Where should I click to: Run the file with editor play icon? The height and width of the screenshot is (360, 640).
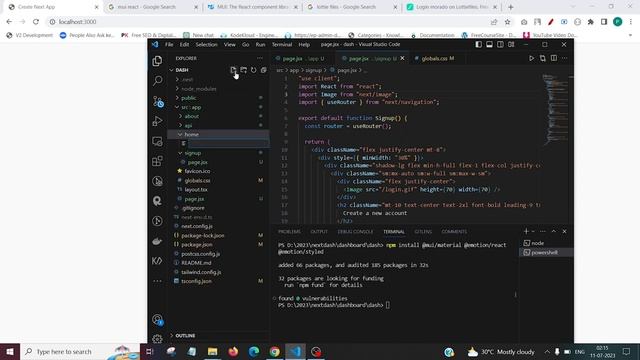(x=531, y=58)
